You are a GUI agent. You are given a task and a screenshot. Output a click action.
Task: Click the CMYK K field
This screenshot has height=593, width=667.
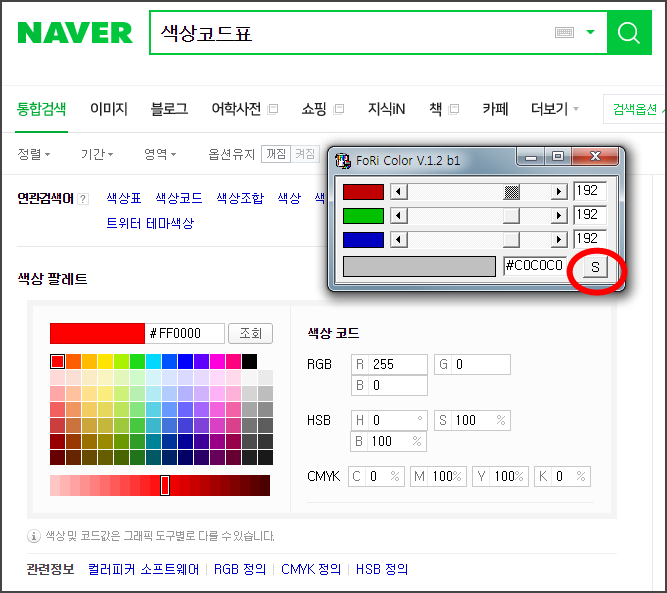pyautogui.click(x=563, y=476)
